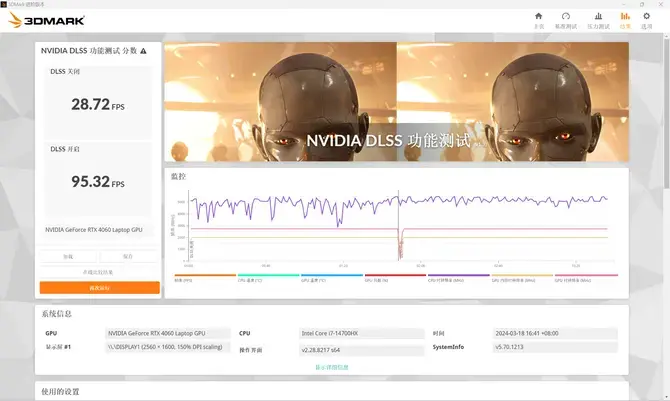
Task: Click the warning triangle beside DLSS score title
Action: click(x=143, y=51)
